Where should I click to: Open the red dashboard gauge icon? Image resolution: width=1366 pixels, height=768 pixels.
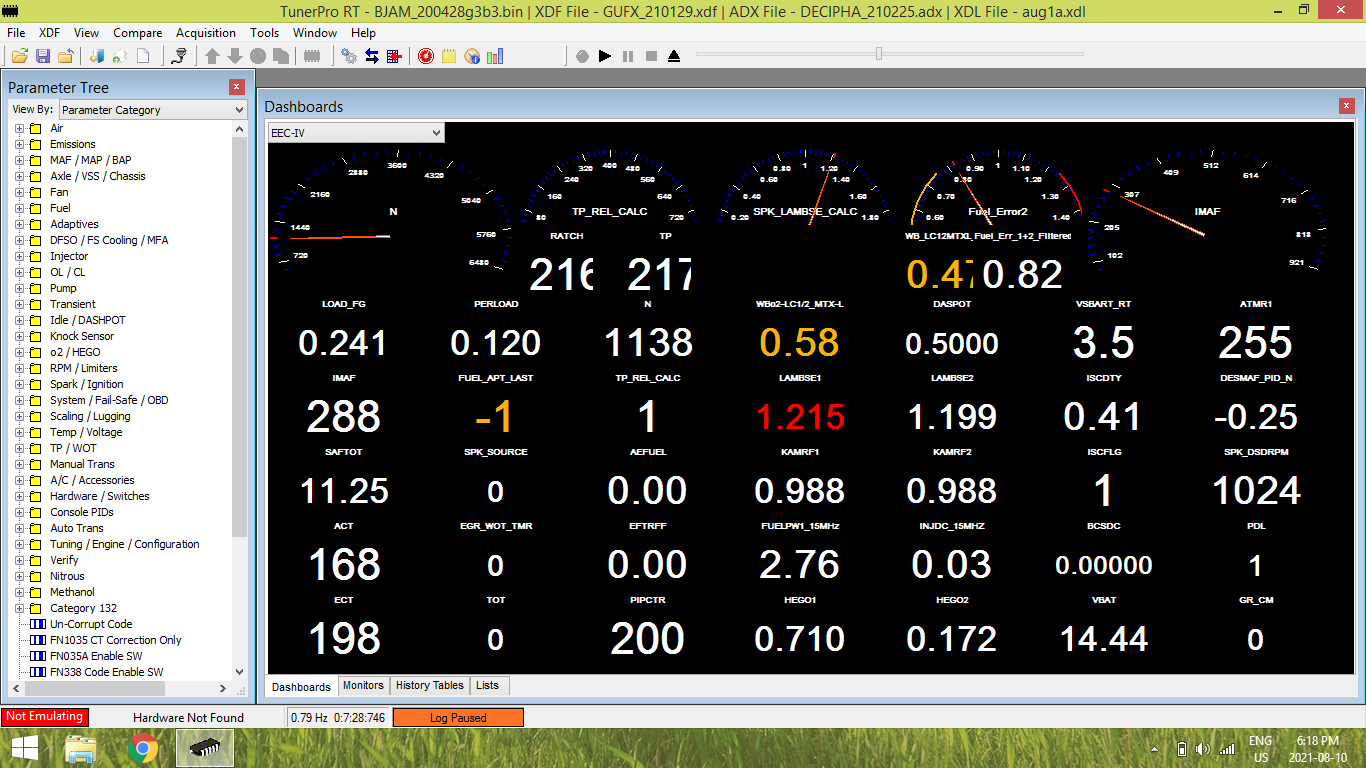click(x=425, y=56)
